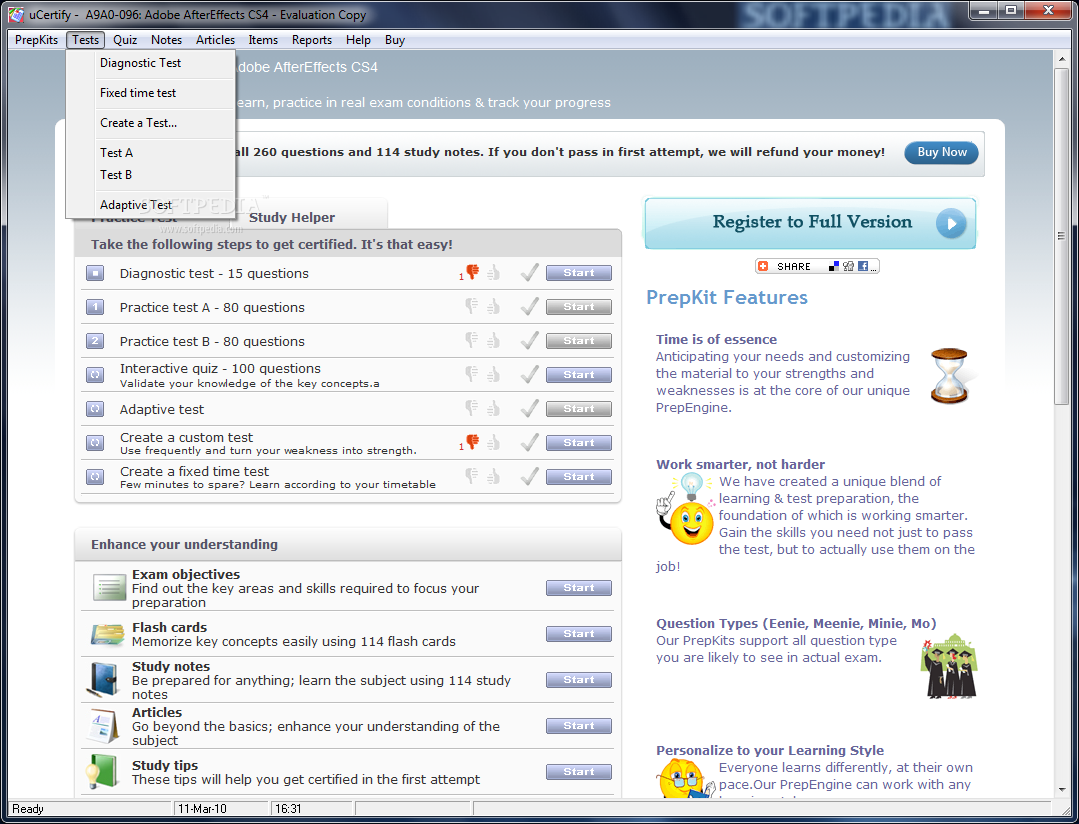
Task: Choose Create a Test... from the Tests menu
Action: click(x=151, y=123)
